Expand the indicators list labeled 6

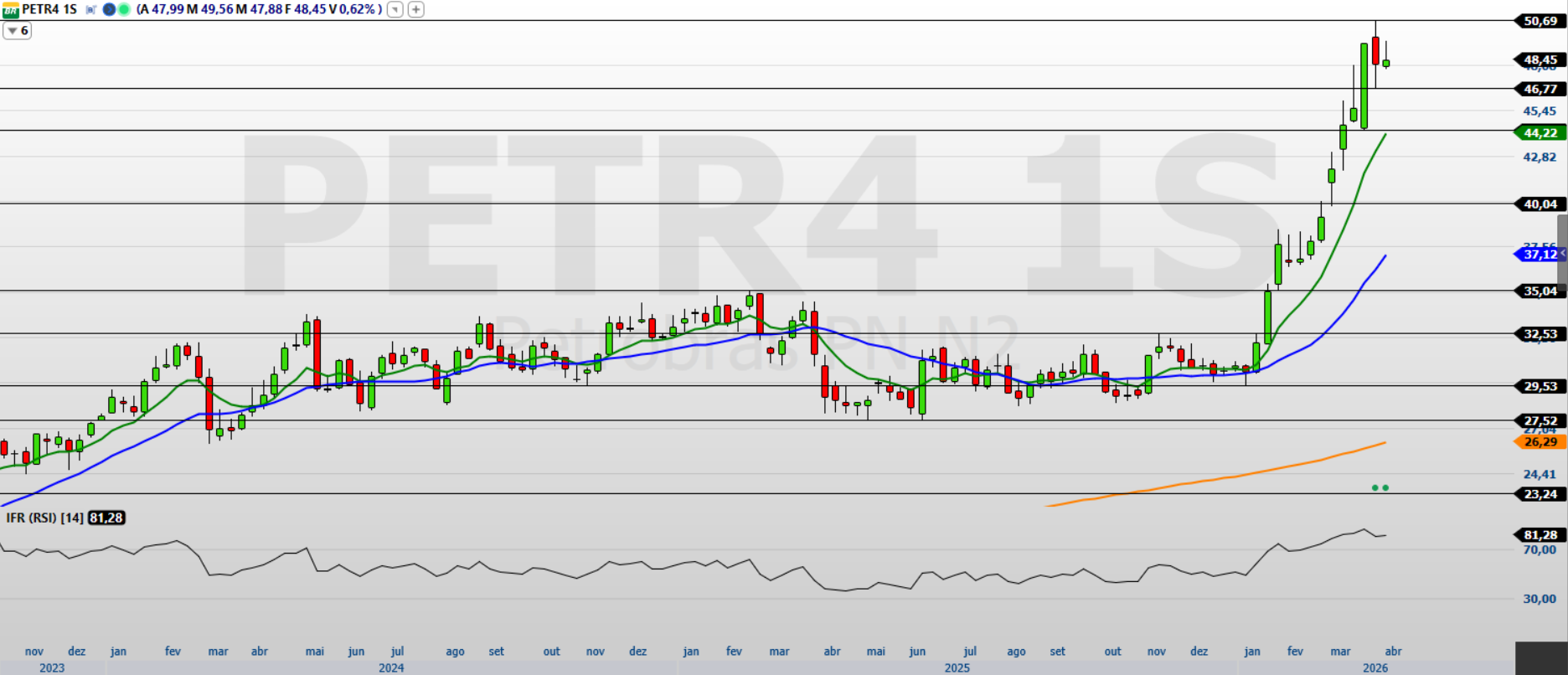click(x=18, y=31)
